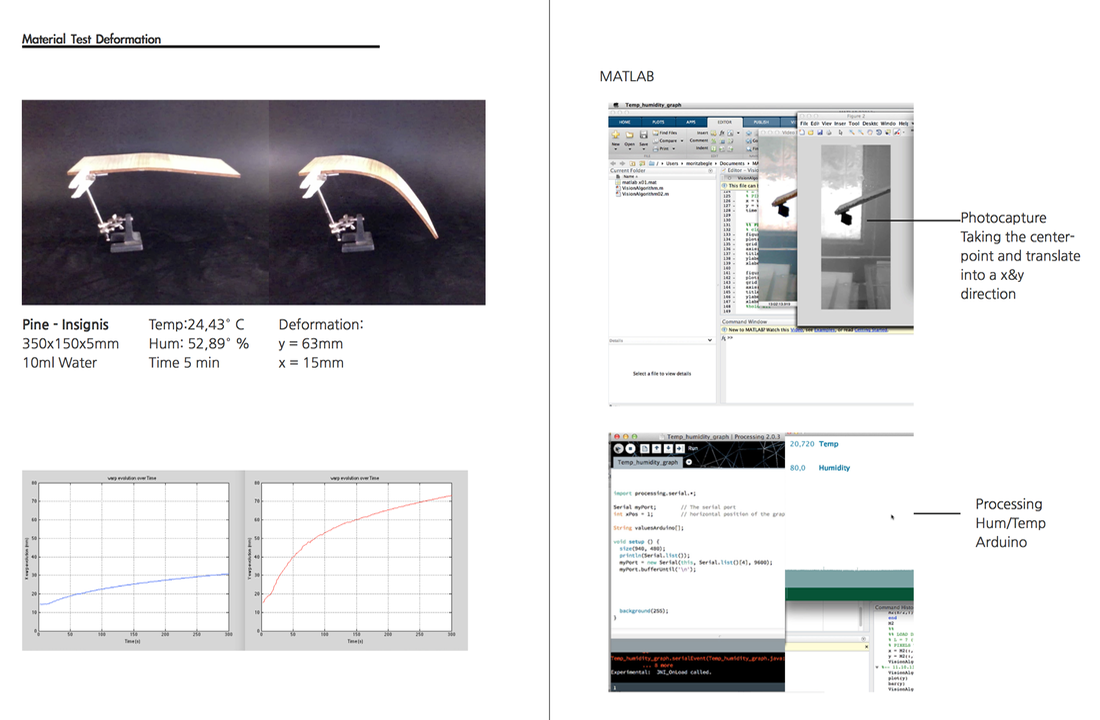Click the browse for folder icon in MATLAB
The height and width of the screenshot is (720, 1100).
[x=641, y=164]
